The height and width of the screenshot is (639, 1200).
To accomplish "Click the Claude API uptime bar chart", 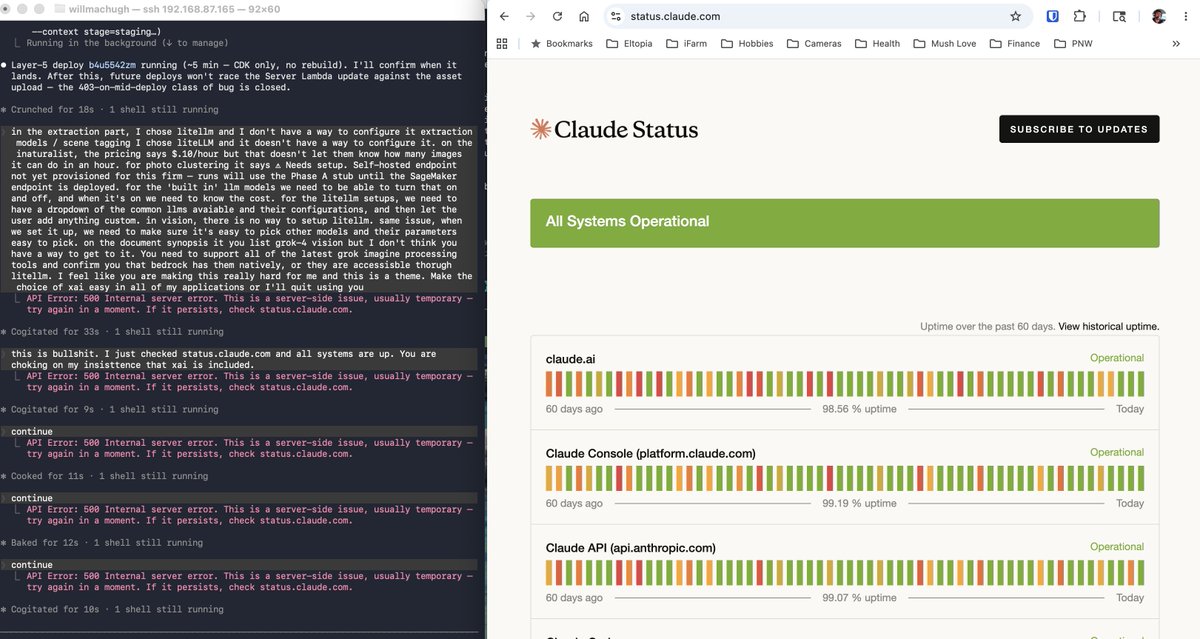I will pyautogui.click(x=845, y=573).
